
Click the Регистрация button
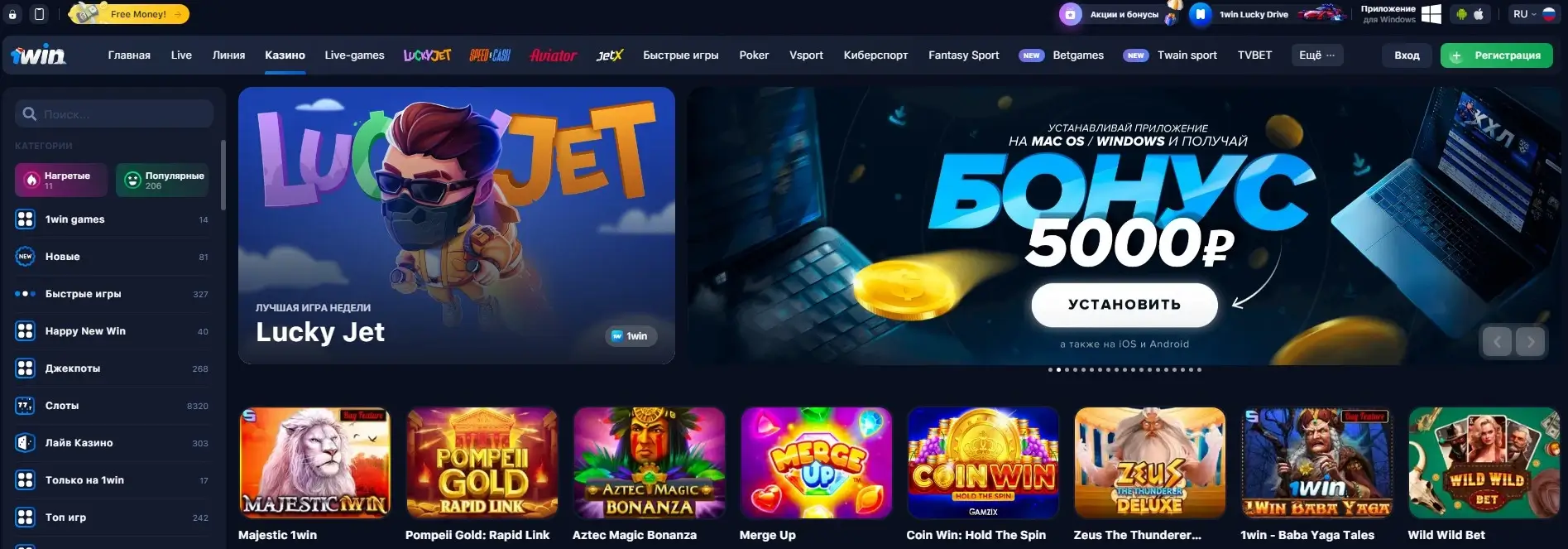coord(1497,55)
